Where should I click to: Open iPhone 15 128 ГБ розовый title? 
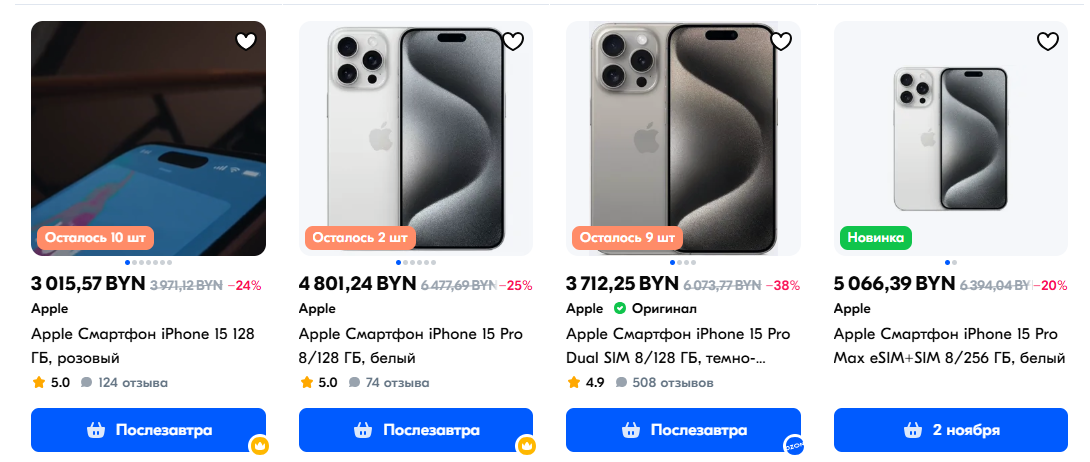point(143,346)
